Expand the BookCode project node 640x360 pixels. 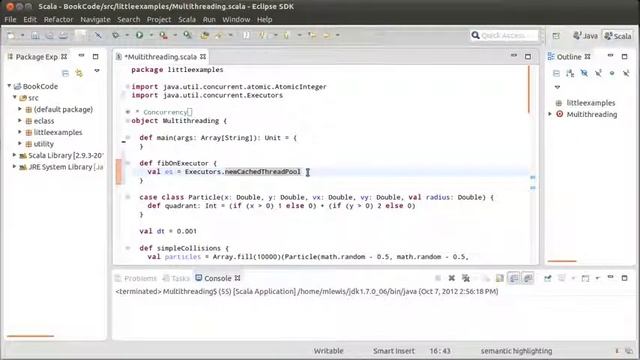(9, 86)
